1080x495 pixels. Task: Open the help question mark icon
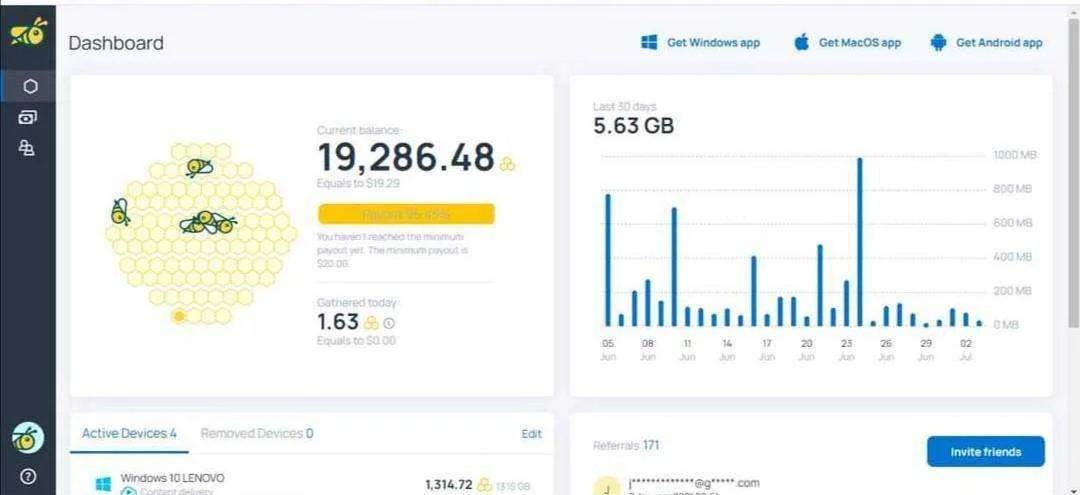click(28, 476)
